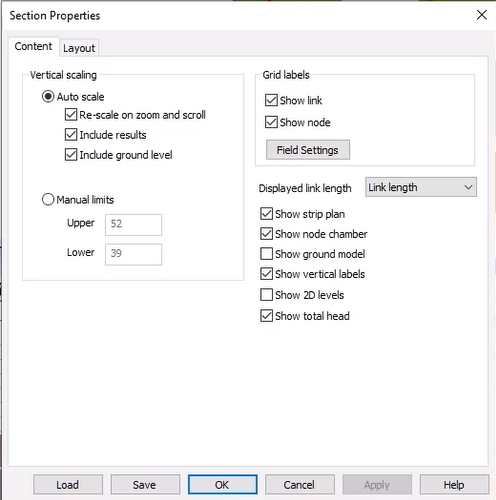Switch to the Layout tab
Viewport: 496px width, 500px height.
coord(79,48)
